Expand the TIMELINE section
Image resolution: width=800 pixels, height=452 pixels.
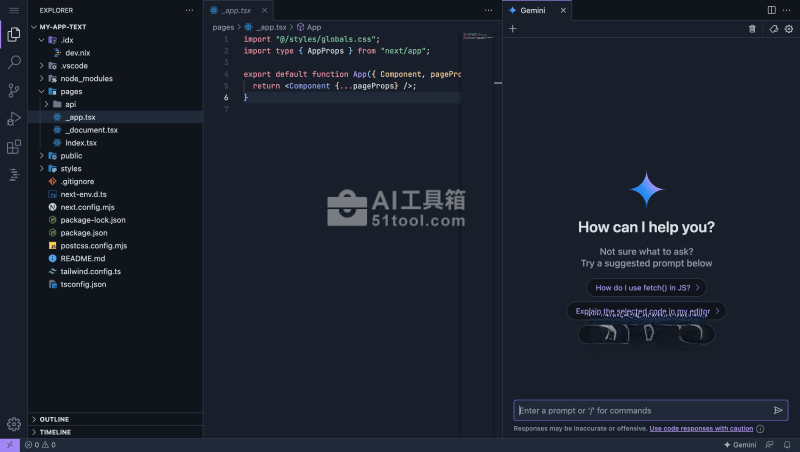[55, 432]
